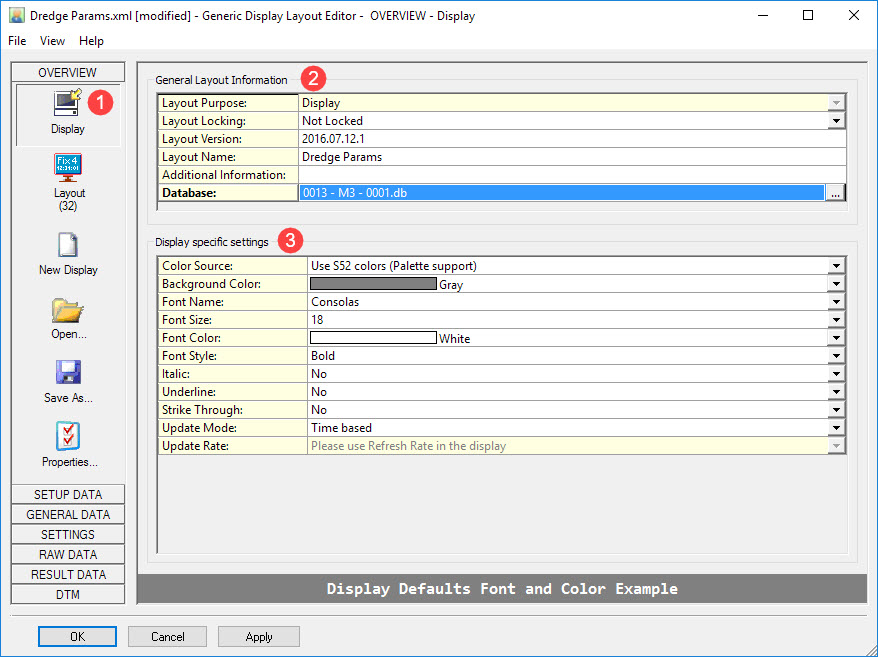878x657 pixels.
Task: Click the gray Background Color swatch
Action: click(373, 284)
